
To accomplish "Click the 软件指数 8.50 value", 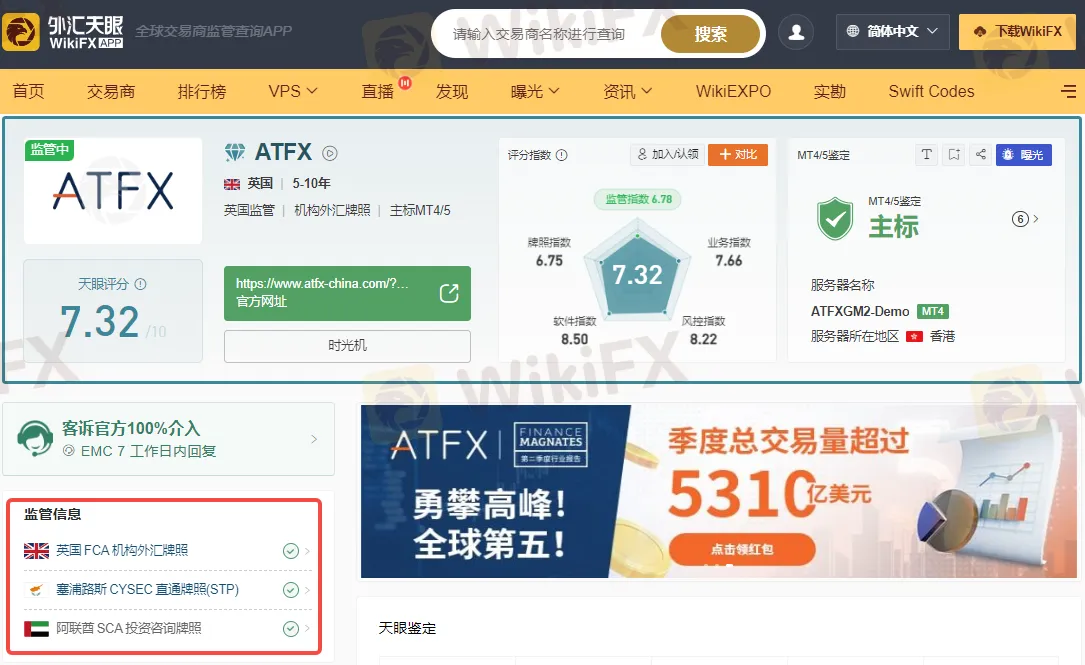I will tap(574, 339).
